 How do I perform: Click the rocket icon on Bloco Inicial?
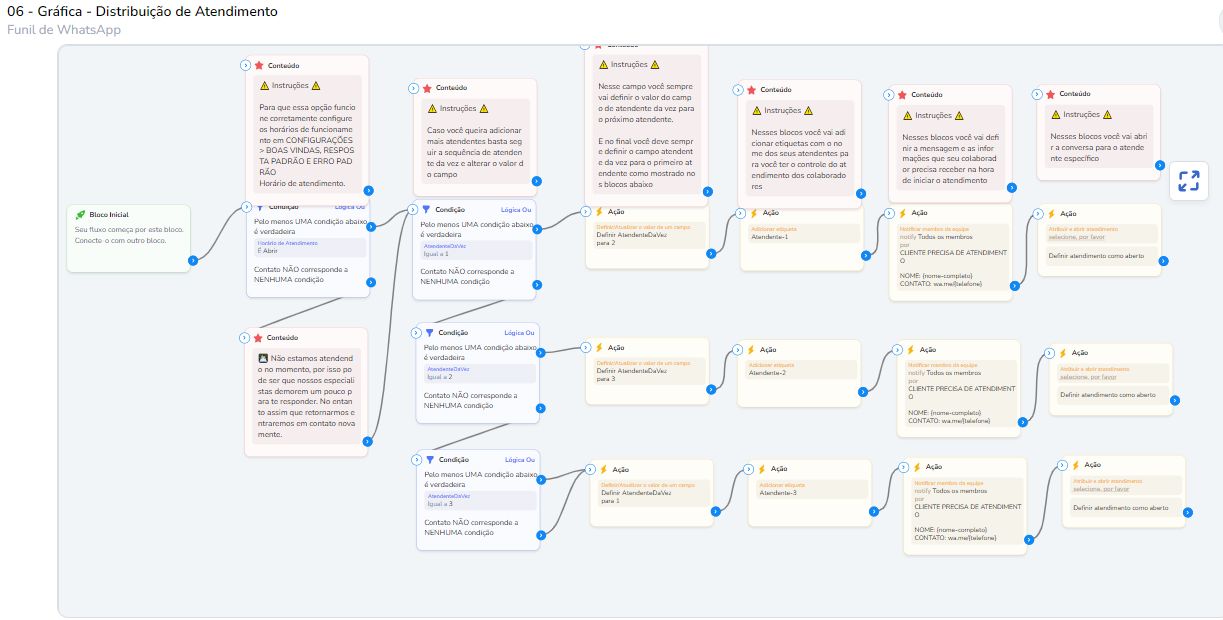(x=80, y=215)
